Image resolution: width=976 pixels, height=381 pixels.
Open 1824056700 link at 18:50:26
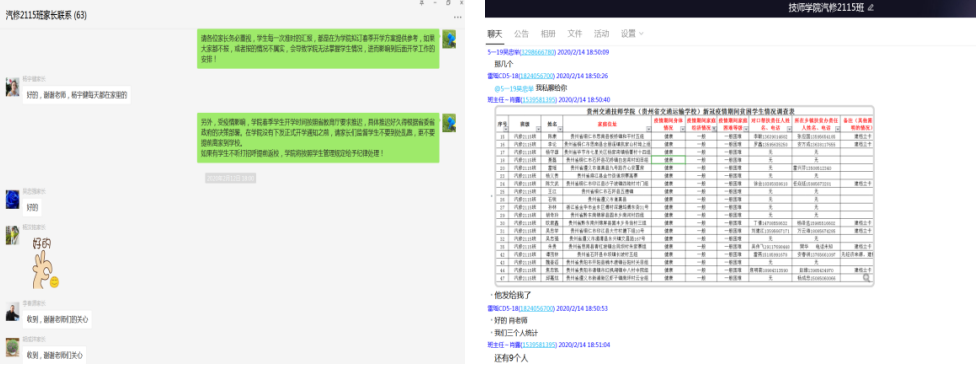(x=538, y=76)
